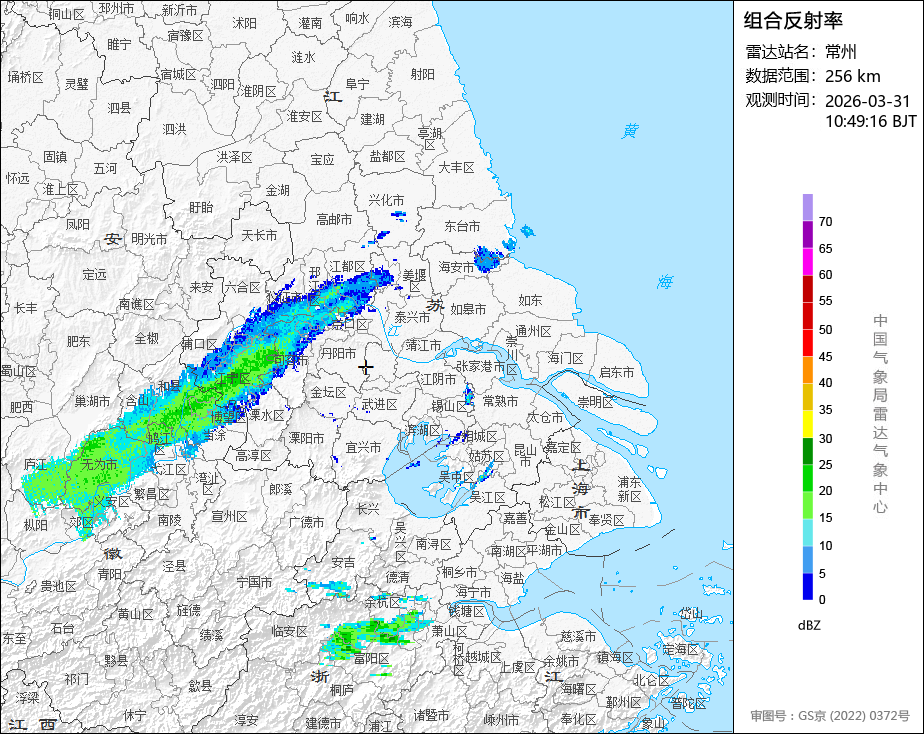Click the 宁国市 map label
The height and width of the screenshot is (734, 924).
tap(254, 582)
